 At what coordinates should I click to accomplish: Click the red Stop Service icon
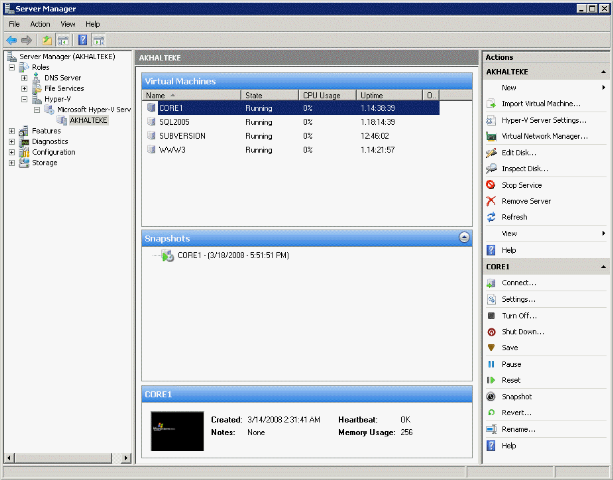point(491,184)
